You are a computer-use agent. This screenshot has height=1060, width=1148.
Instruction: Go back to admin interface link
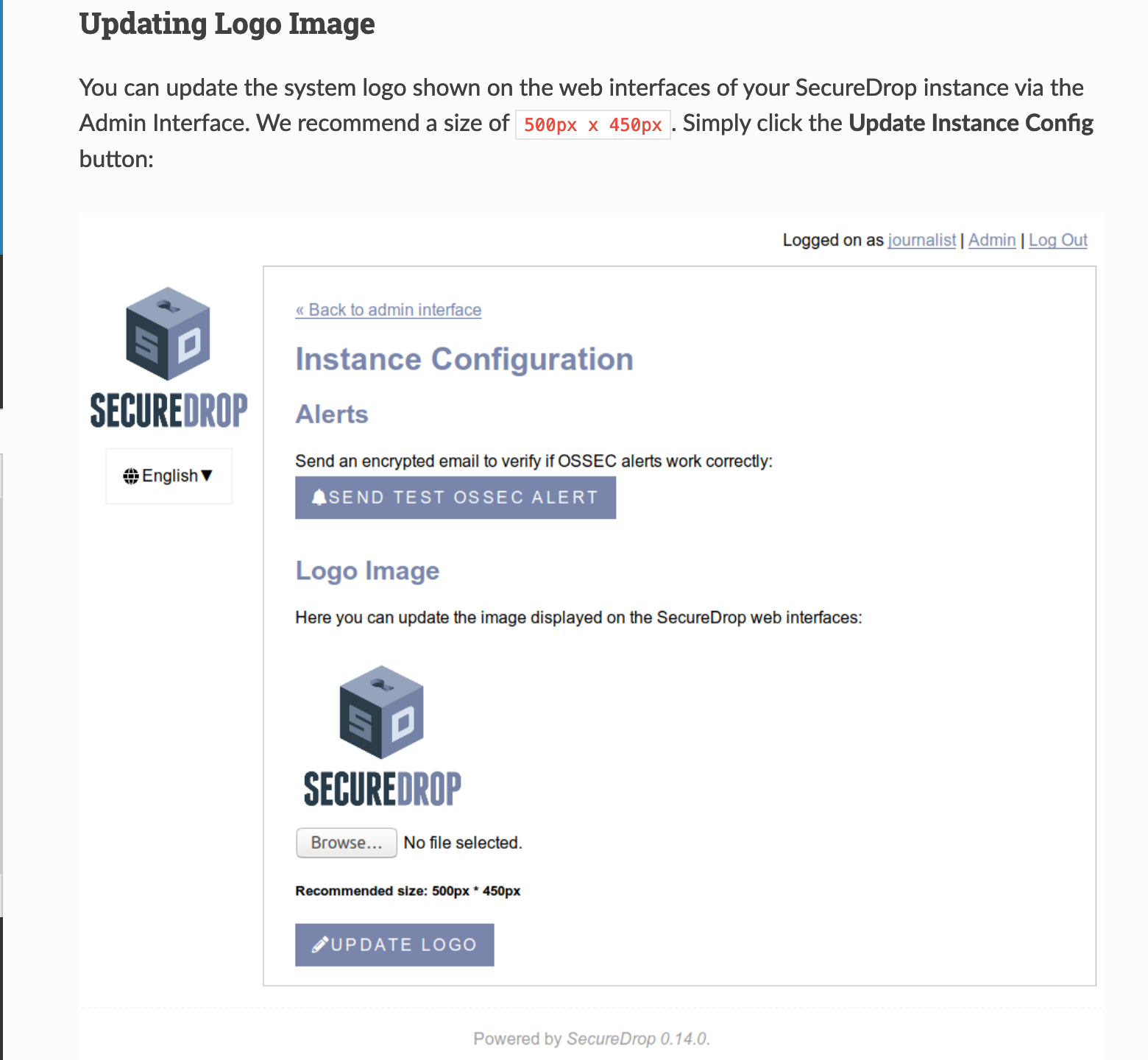coord(389,310)
